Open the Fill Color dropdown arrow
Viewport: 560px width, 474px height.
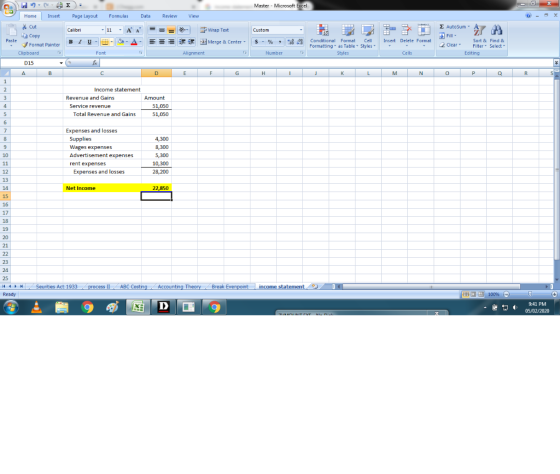[126, 42]
